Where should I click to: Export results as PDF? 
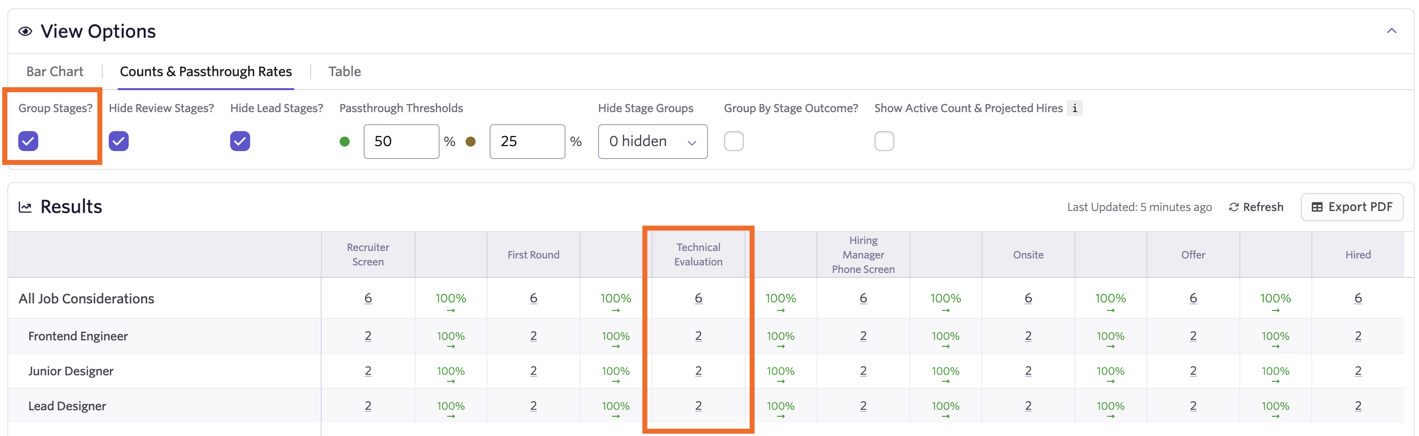pyautogui.click(x=1352, y=207)
